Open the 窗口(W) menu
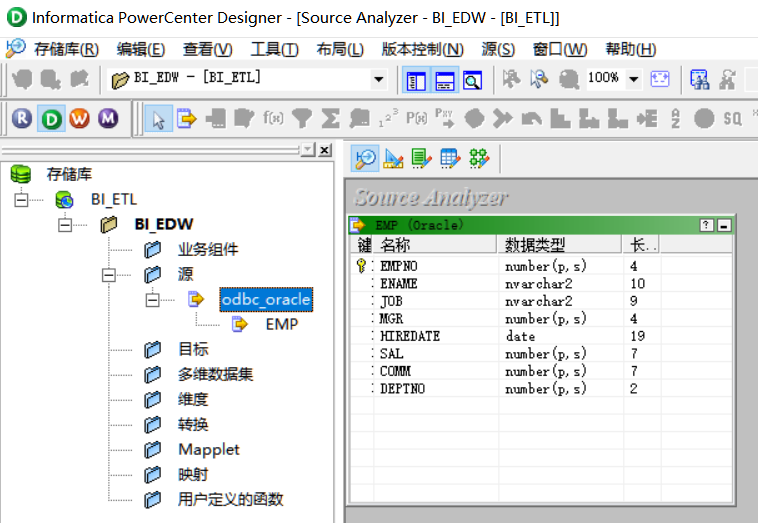 point(560,49)
